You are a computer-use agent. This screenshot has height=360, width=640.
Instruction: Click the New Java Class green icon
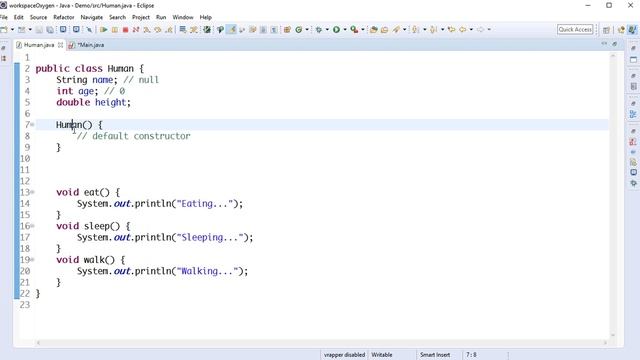[299, 29]
